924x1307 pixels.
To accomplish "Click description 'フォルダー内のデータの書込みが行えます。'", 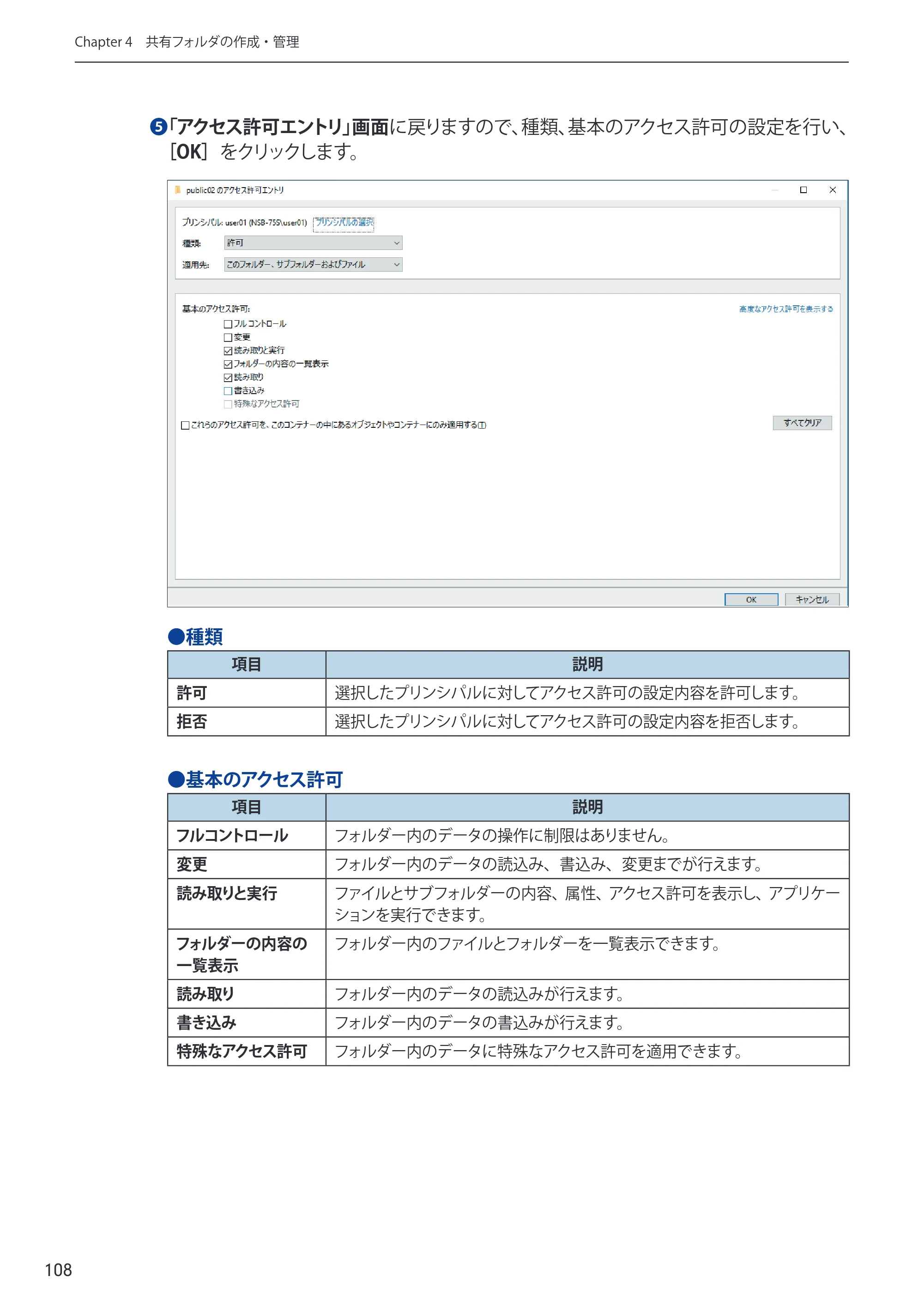I will coord(480,1022).
